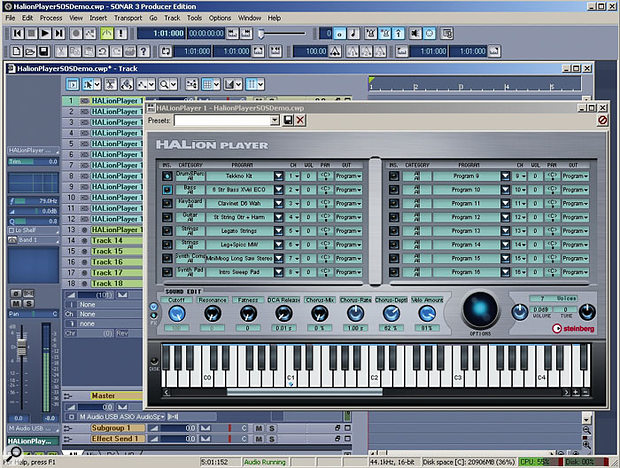Rewind to start in SONAR transport toolbar

[x=17, y=34]
